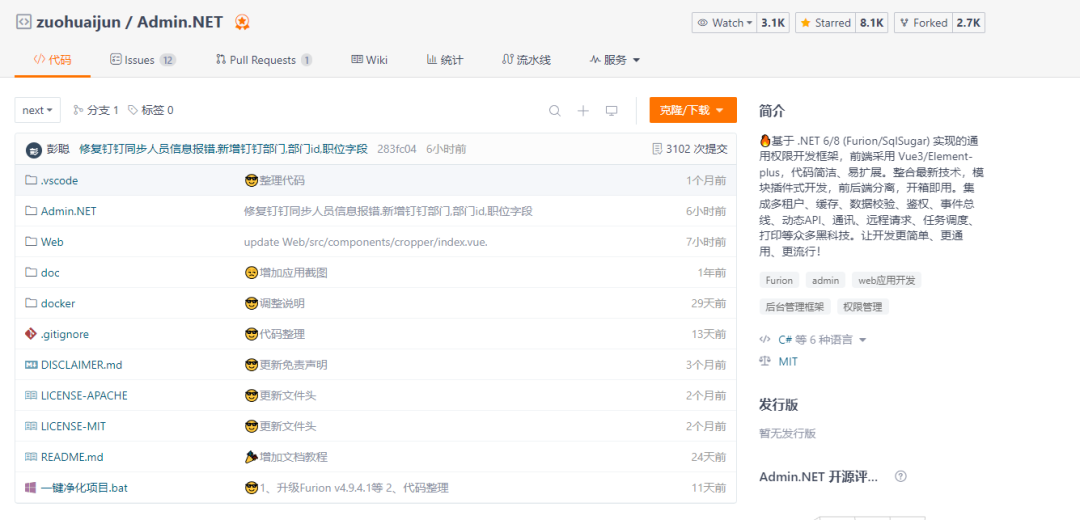
Task: Click the doc folder icon
Action: coord(30,272)
